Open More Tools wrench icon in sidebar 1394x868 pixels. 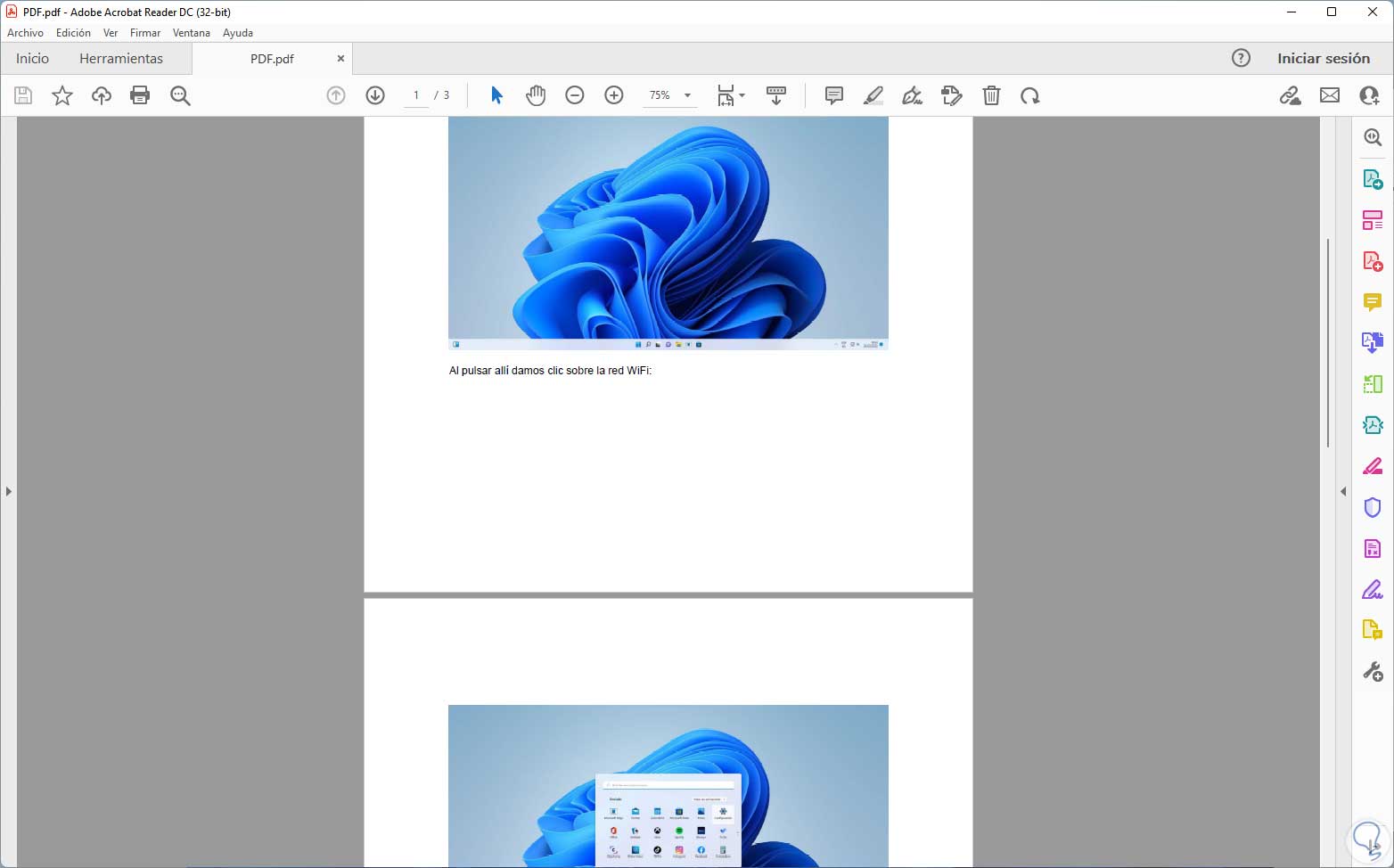1373,672
